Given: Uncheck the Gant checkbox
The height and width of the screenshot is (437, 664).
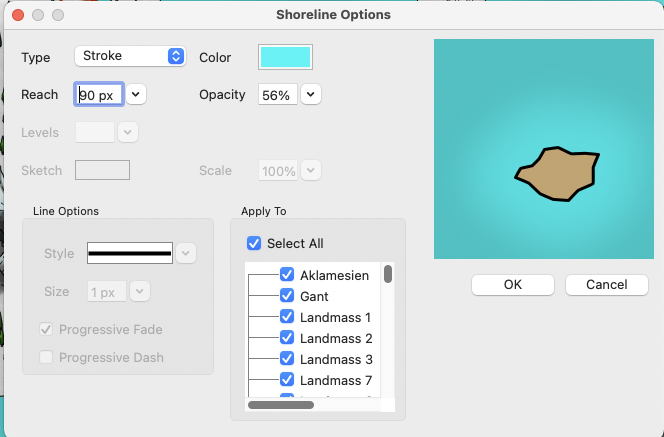Looking at the screenshot, I should [287, 296].
